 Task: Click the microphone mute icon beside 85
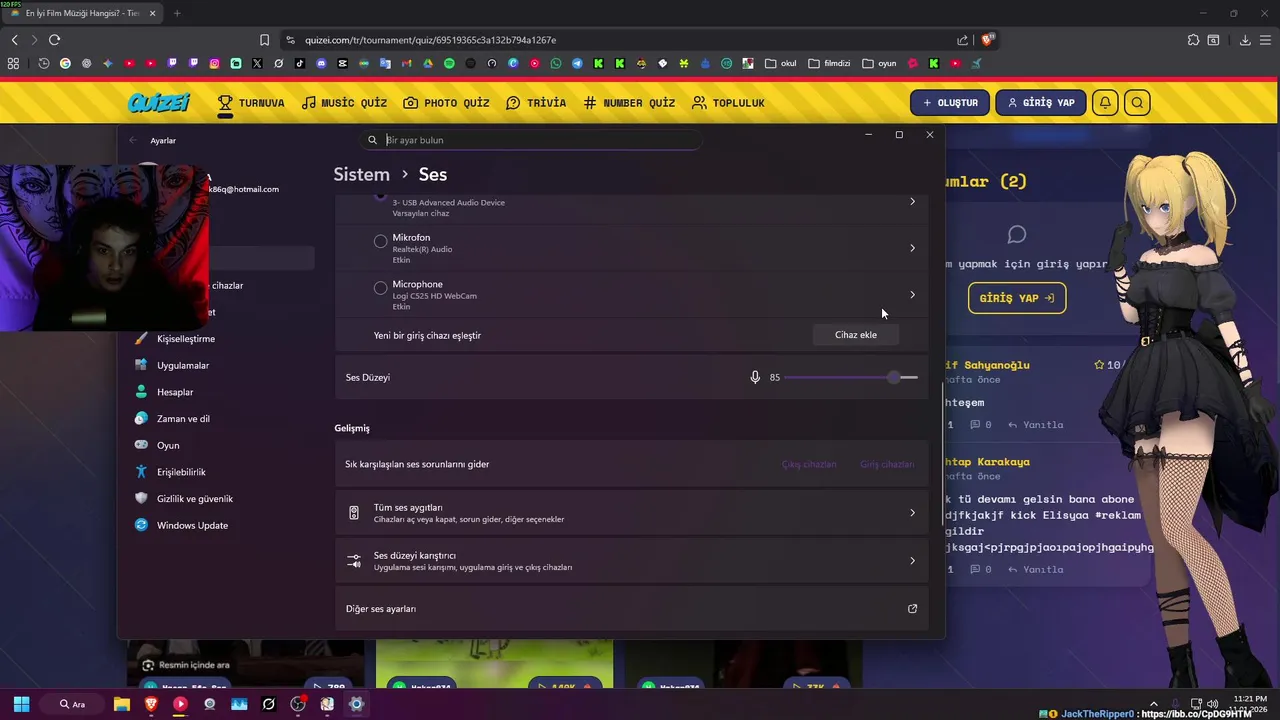point(755,377)
